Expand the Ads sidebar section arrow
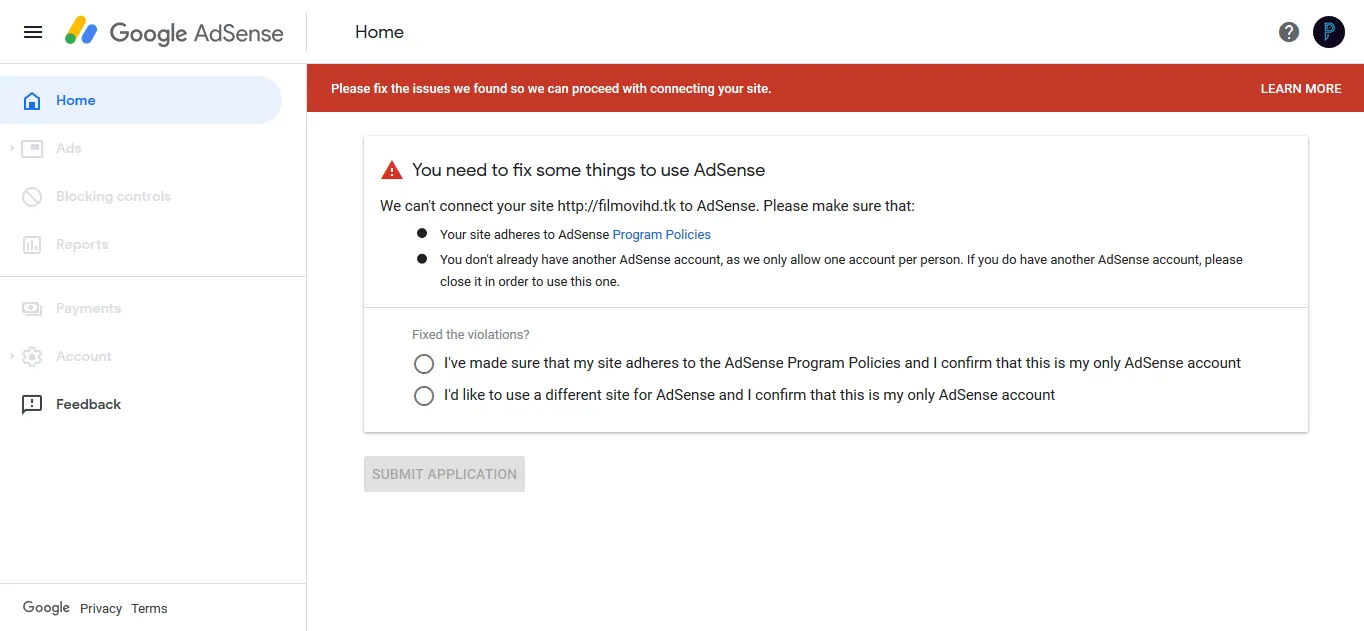The width and height of the screenshot is (1364, 631). coord(11,149)
